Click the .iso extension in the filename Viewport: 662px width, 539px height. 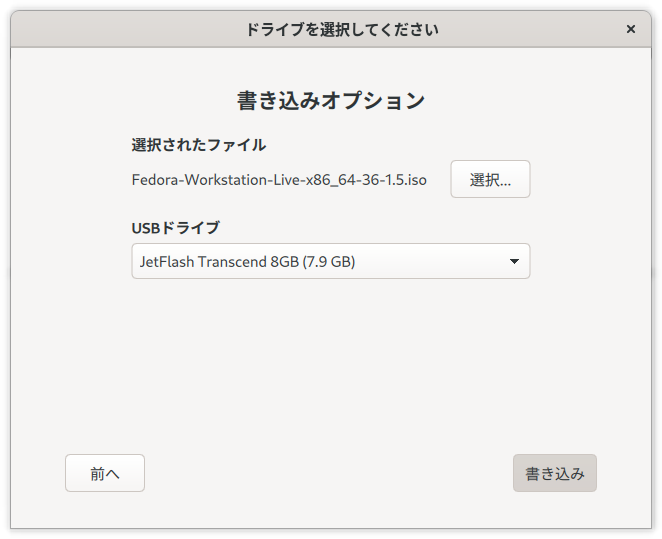pyautogui.click(x=416, y=181)
